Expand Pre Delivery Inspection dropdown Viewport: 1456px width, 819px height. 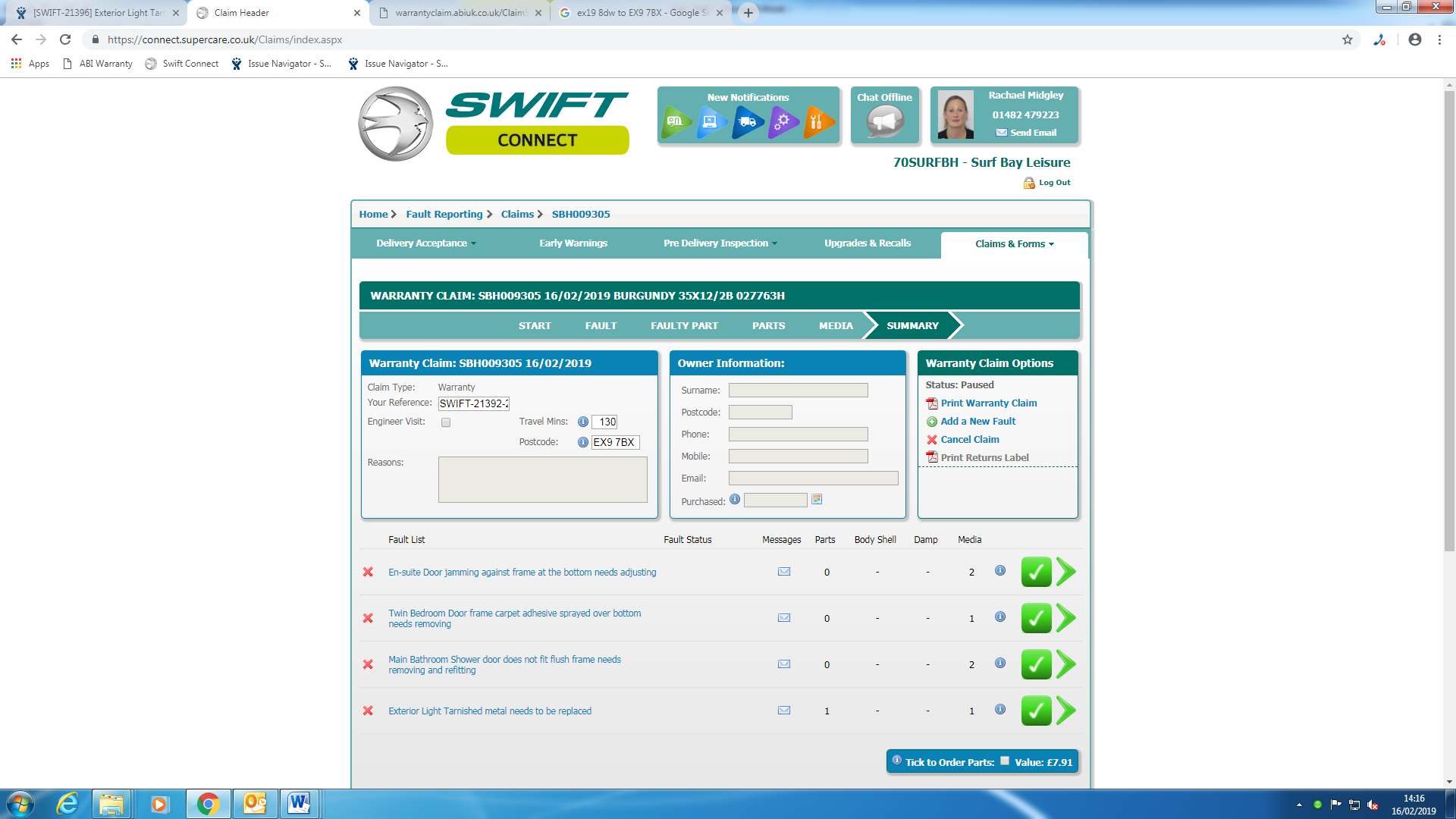tap(720, 243)
